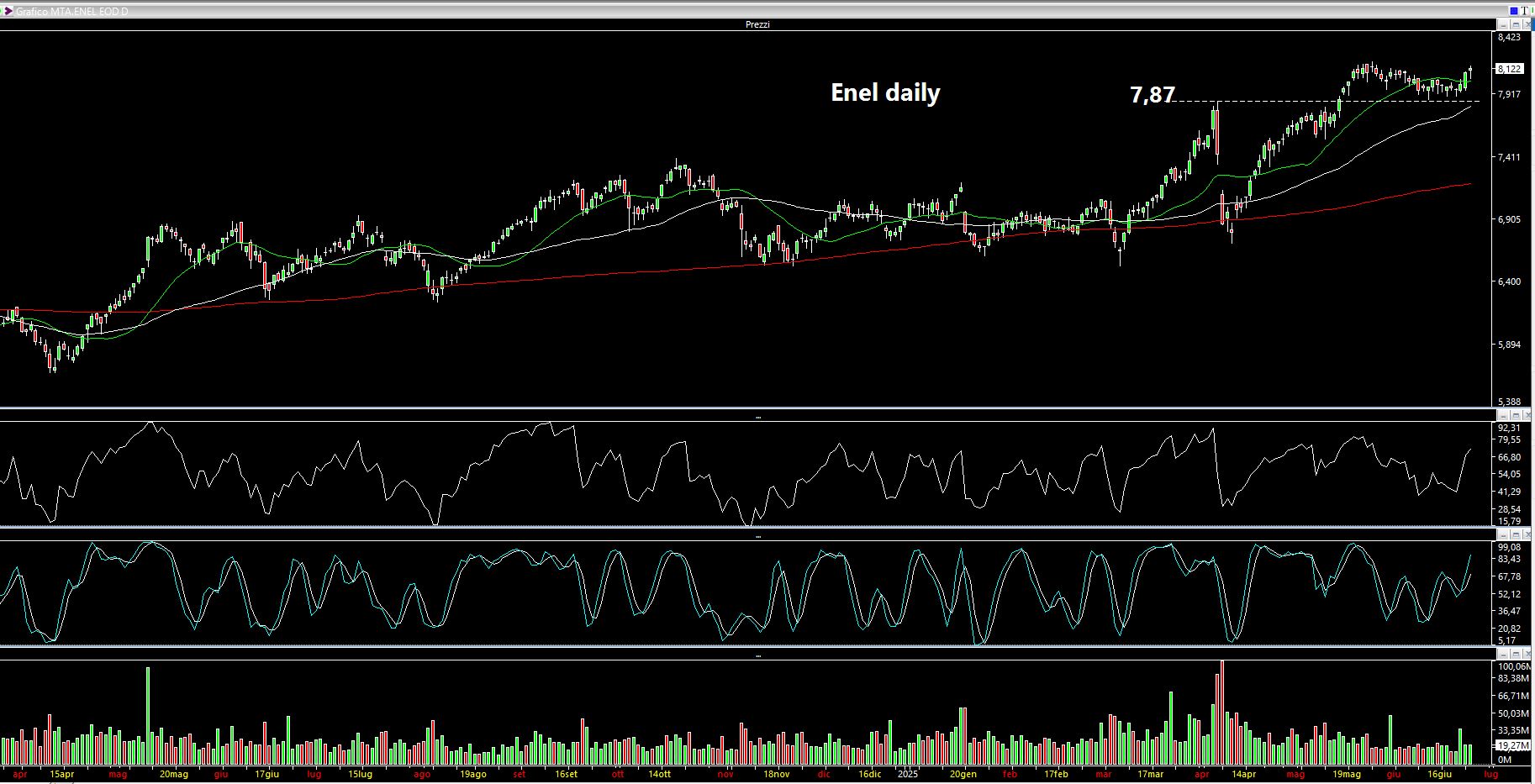The width and height of the screenshot is (1535, 784).
Task: Close the stochastic pane with 99,08 scale
Action: (x=1527, y=534)
